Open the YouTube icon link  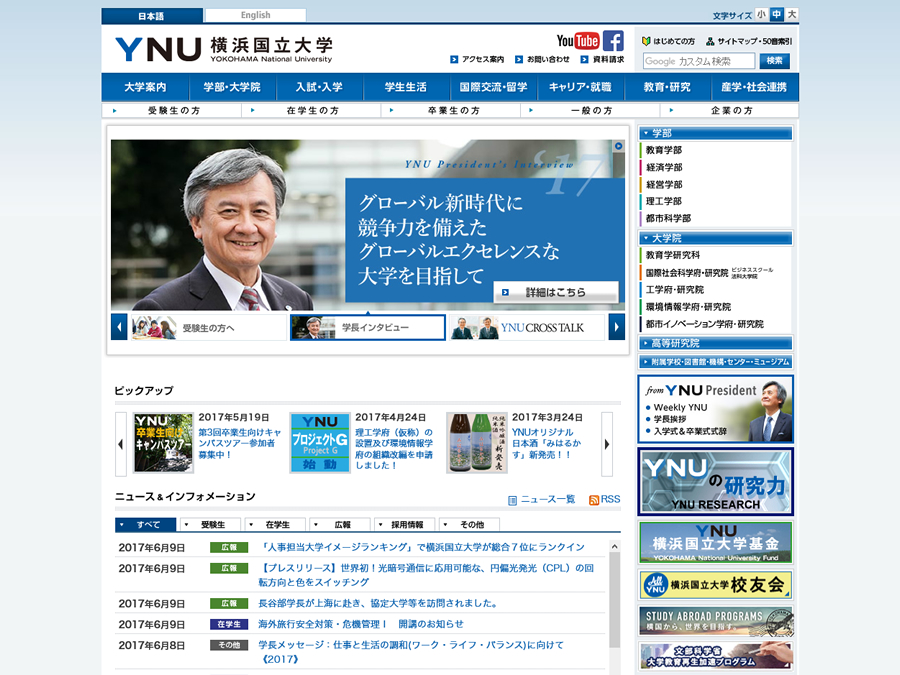click(577, 41)
